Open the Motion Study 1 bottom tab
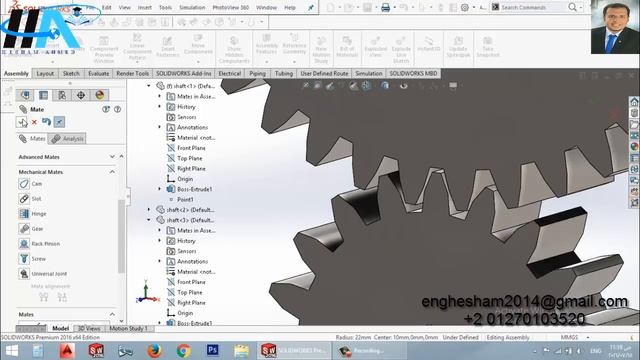 [x=129, y=329]
